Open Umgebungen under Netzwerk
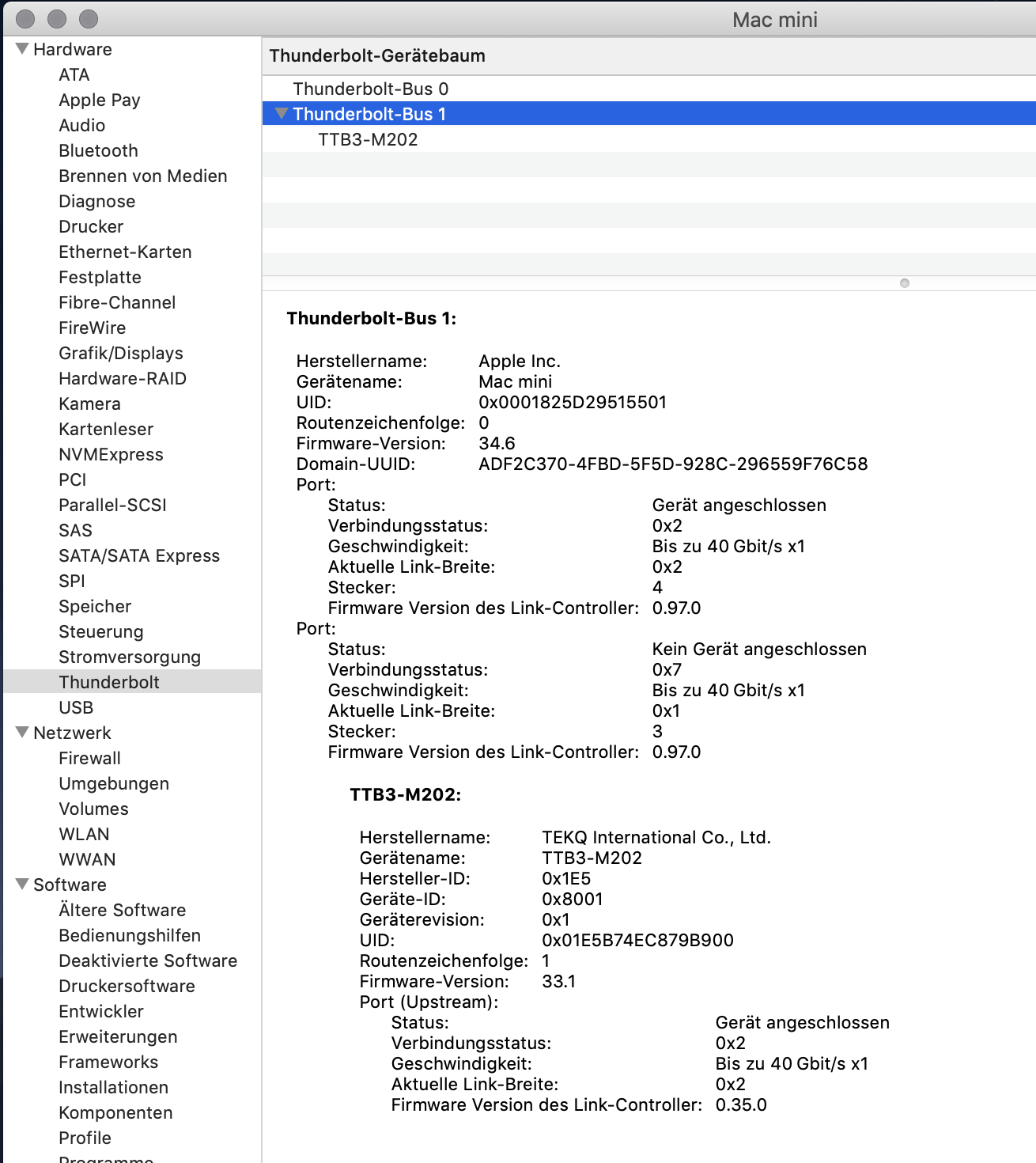 (114, 783)
